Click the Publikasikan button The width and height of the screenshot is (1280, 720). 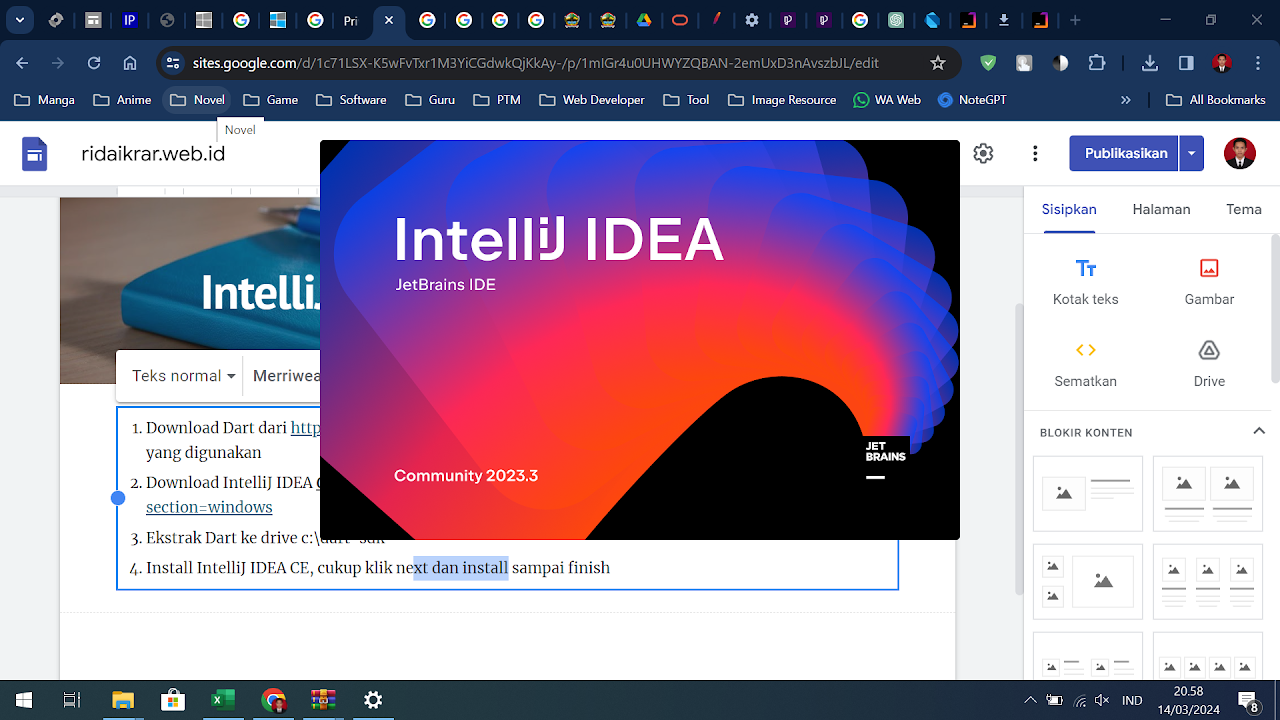[1126, 153]
